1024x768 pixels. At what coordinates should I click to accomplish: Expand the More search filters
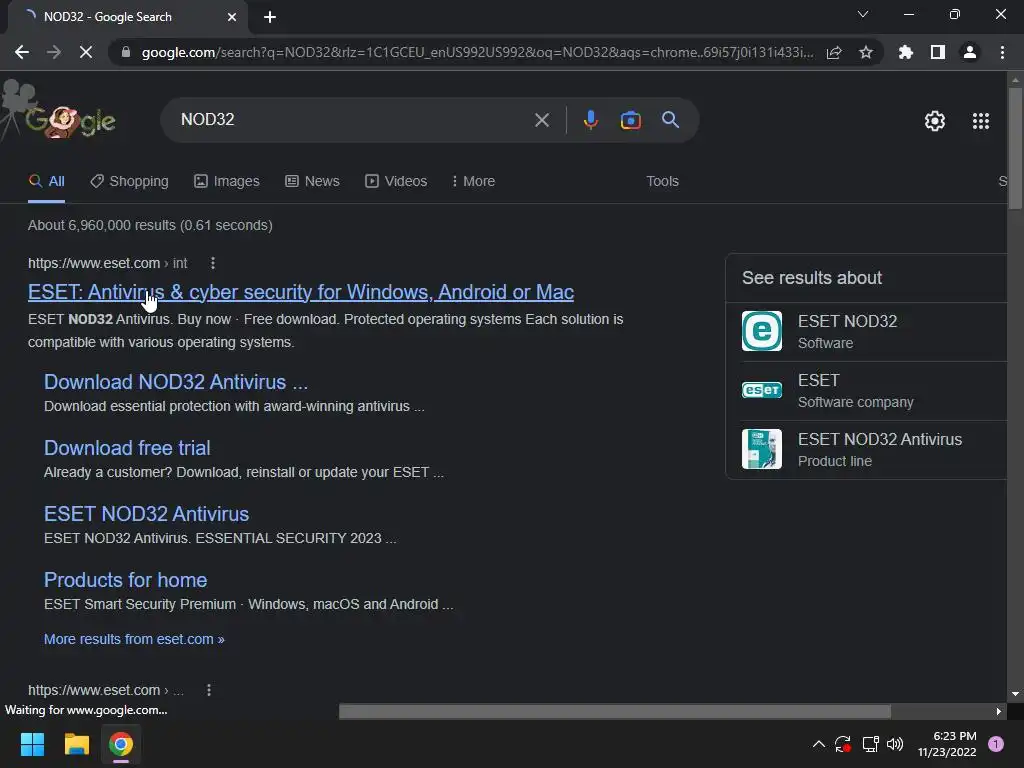[x=473, y=182]
